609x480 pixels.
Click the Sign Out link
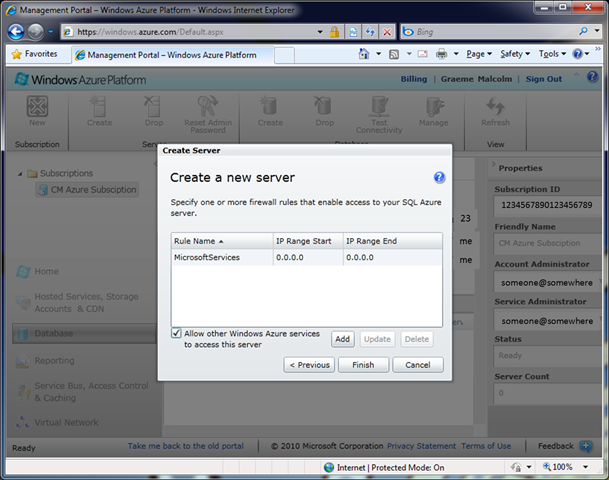coord(543,79)
